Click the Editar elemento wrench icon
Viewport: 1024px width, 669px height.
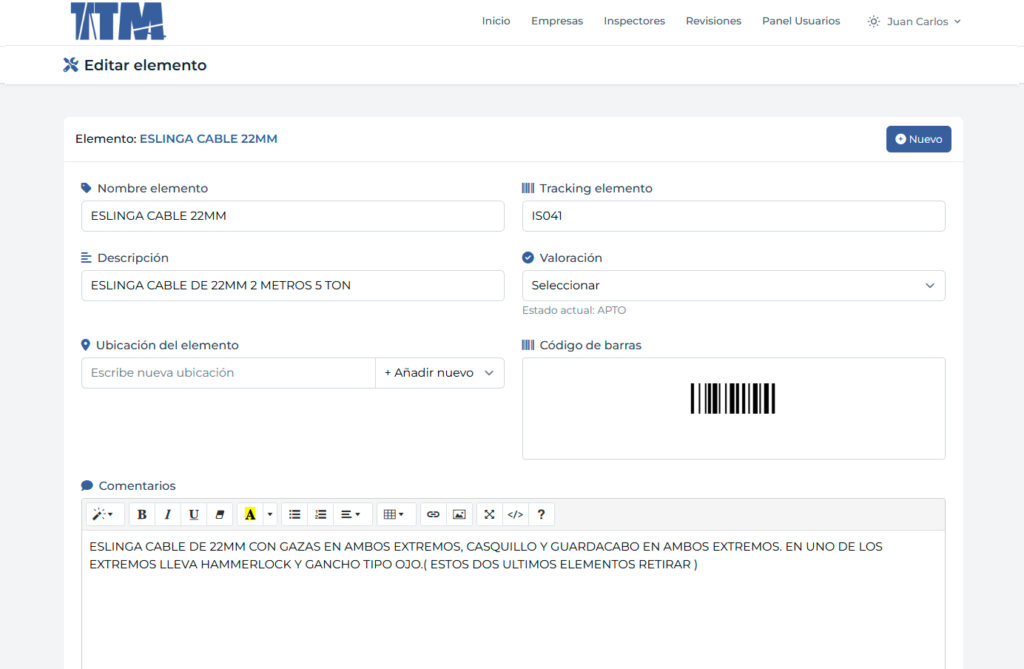[71, 65]
